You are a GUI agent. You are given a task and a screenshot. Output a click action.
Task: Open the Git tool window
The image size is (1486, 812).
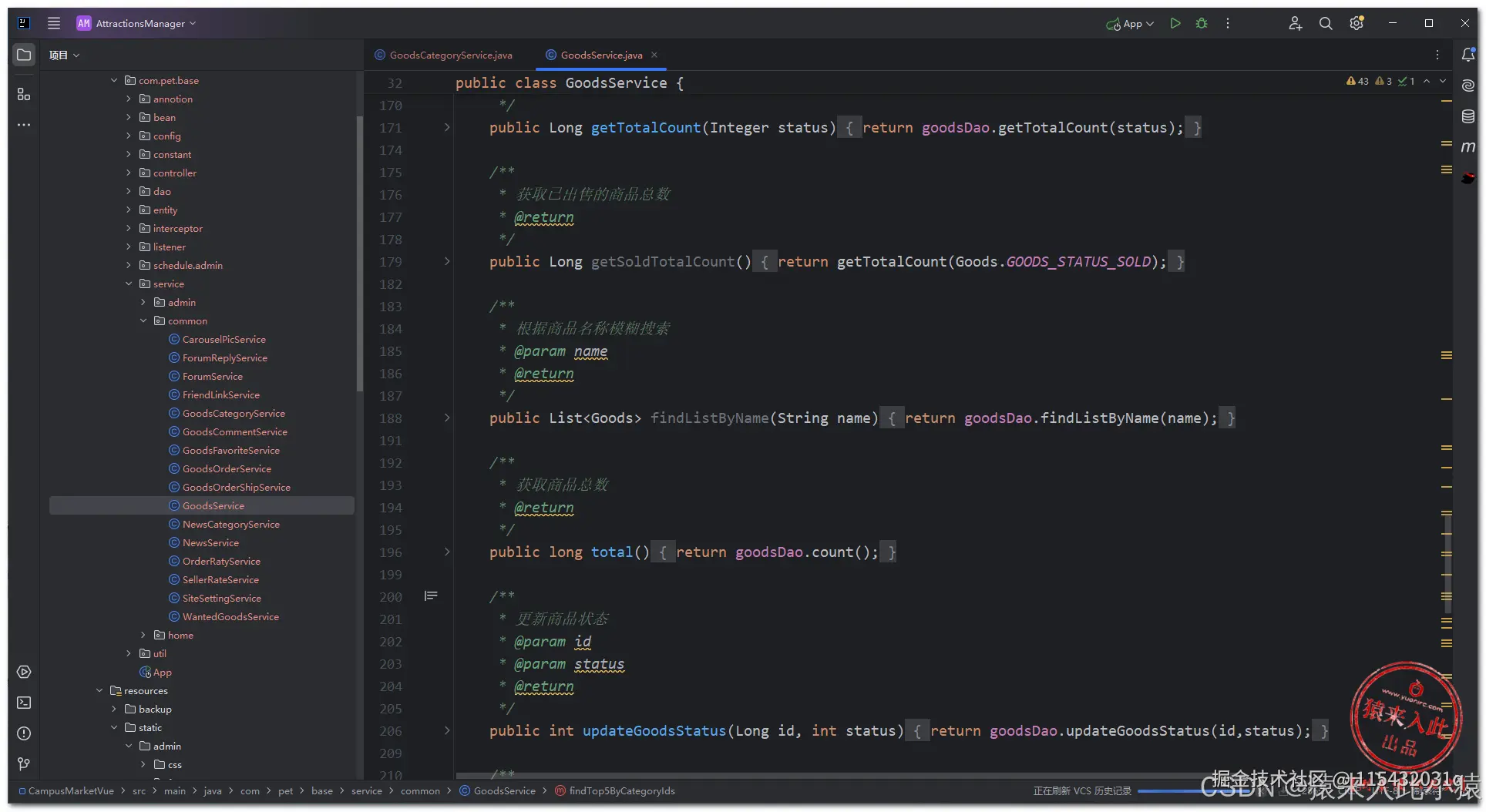point(24,764)
